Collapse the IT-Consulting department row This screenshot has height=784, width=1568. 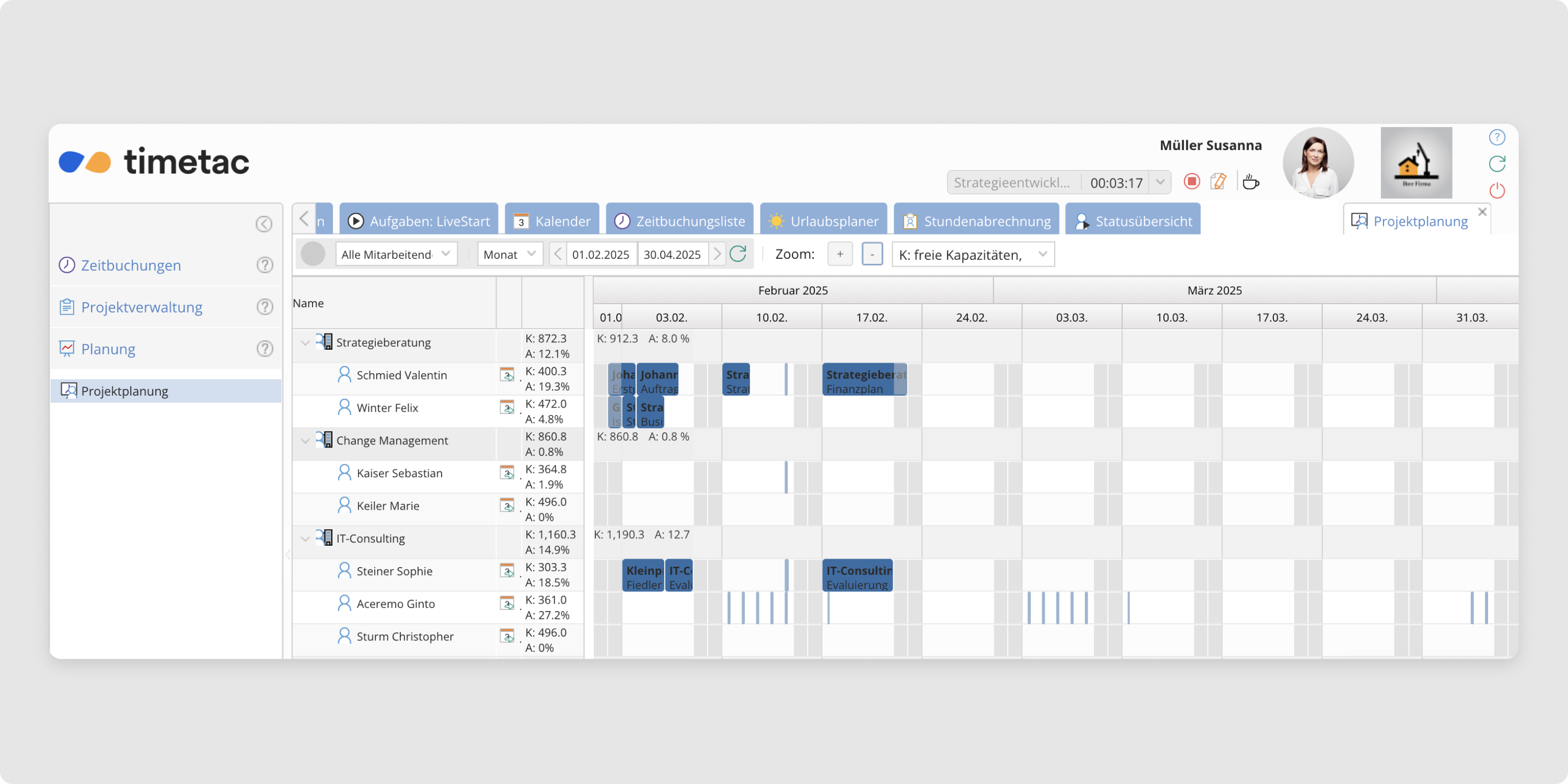tap(306, 539)
